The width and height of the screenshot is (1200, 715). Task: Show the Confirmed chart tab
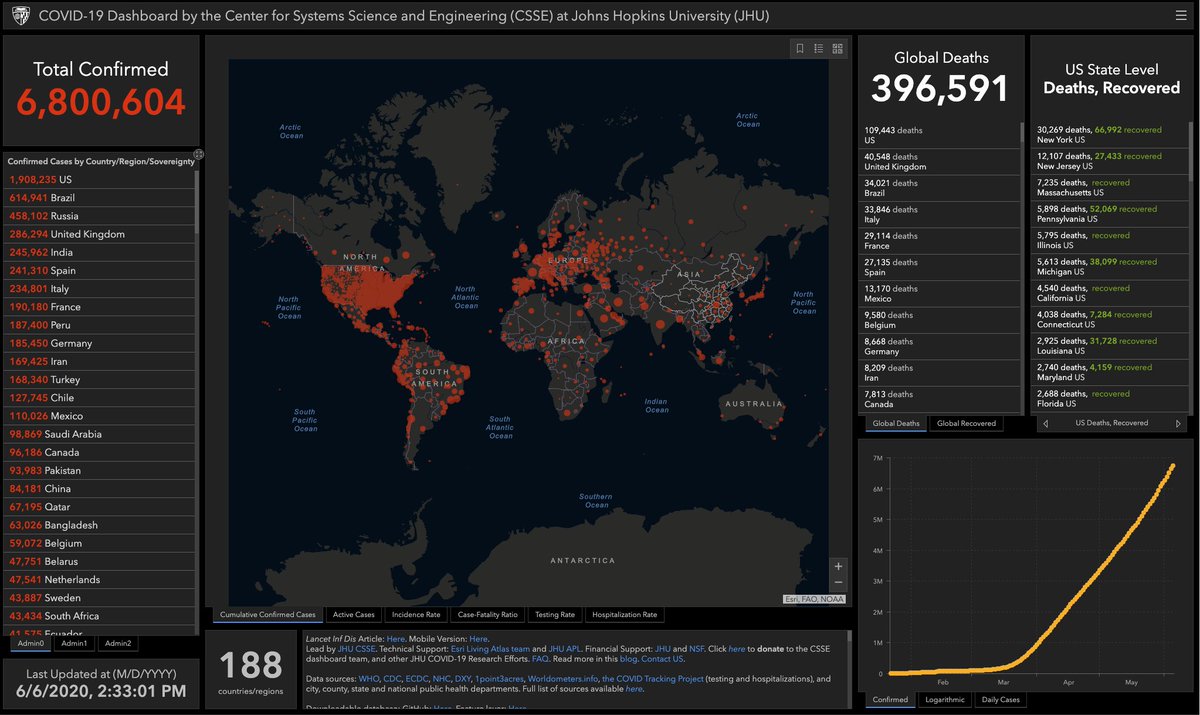point(890,700)
